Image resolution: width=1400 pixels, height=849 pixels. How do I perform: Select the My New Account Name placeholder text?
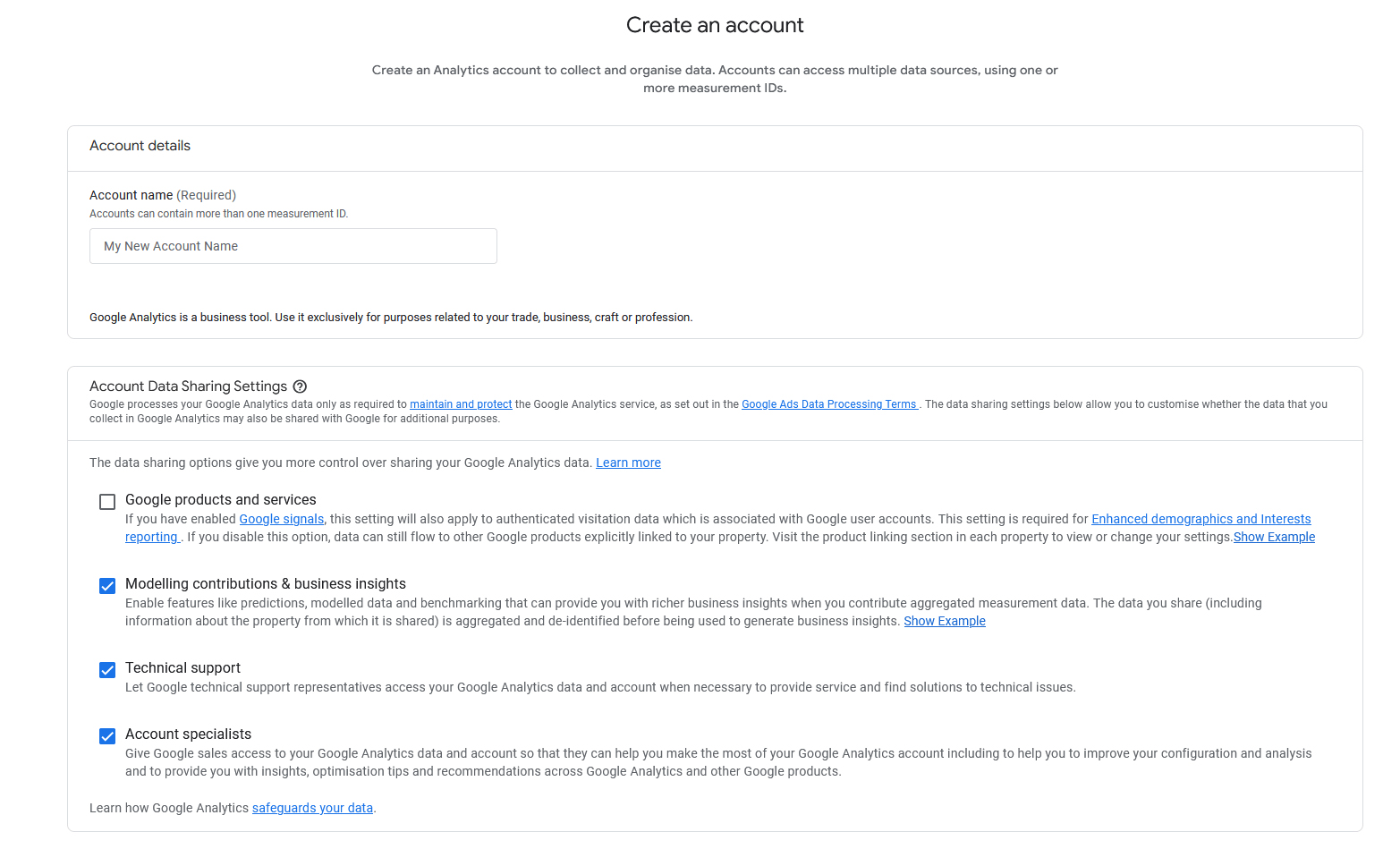click(170, 245)
